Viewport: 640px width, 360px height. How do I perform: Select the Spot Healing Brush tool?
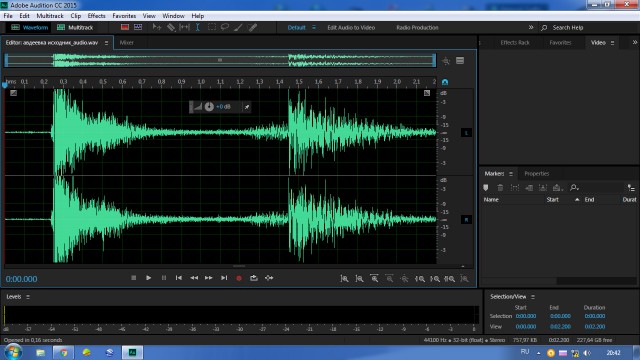pyautogui.click(x=253, y=27)
